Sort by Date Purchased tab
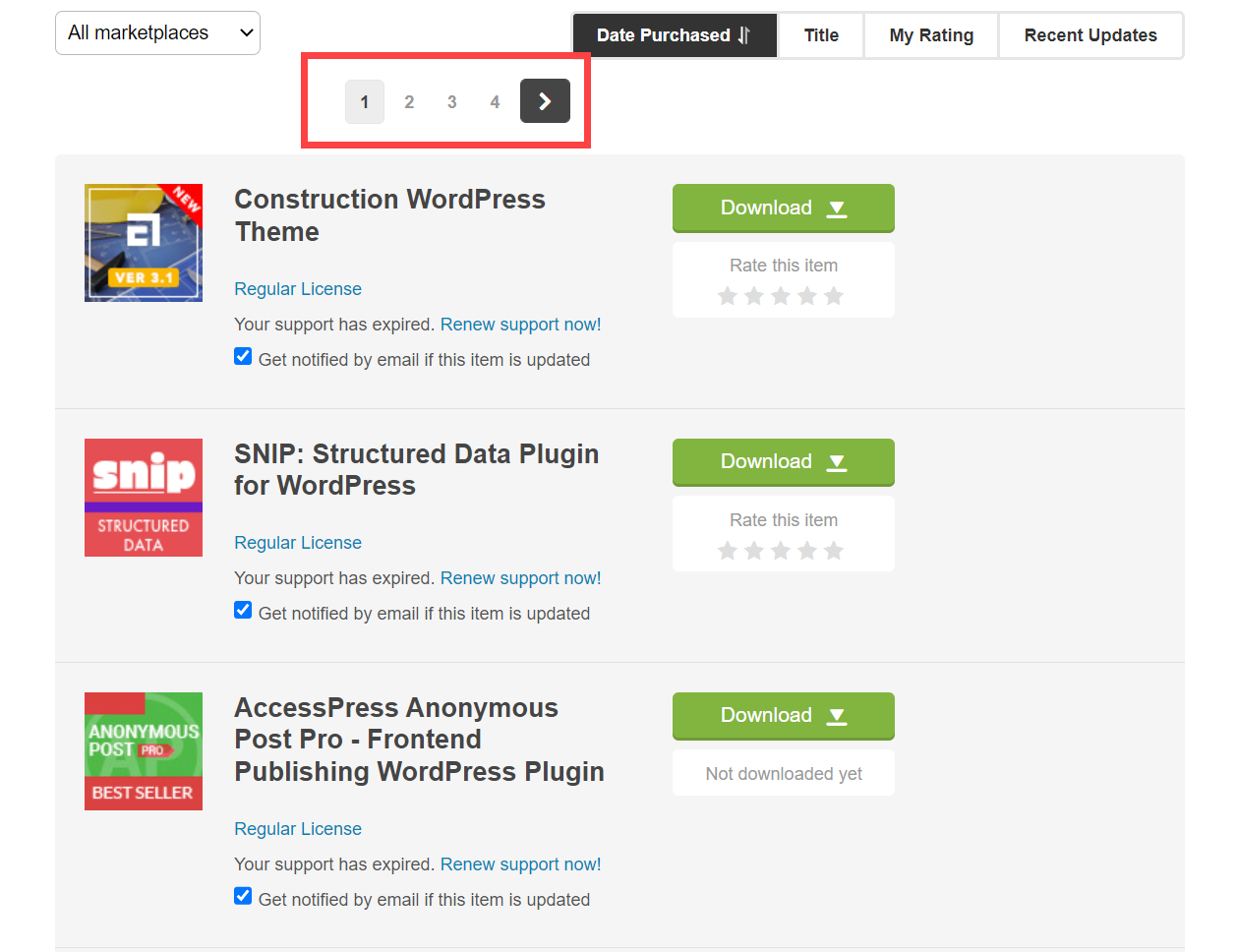 pos(675,35)
